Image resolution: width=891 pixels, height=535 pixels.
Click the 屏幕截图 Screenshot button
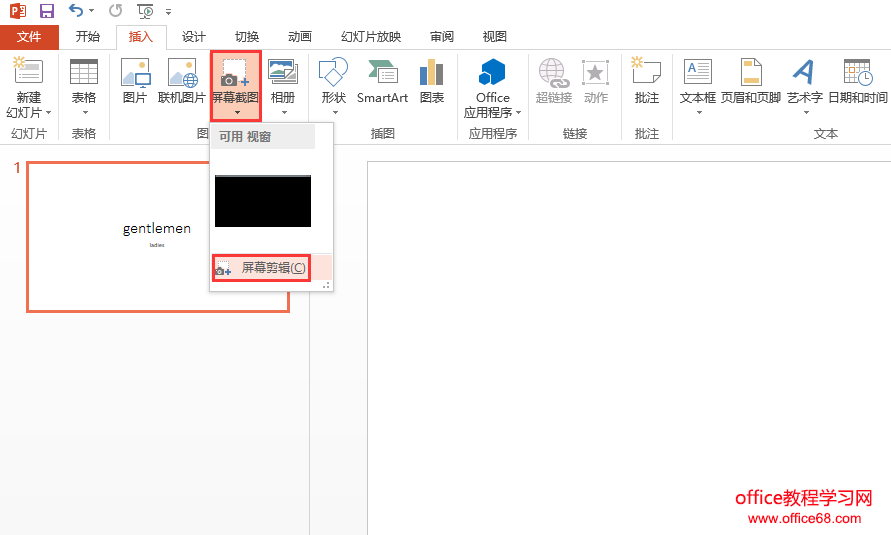point(236,86)
